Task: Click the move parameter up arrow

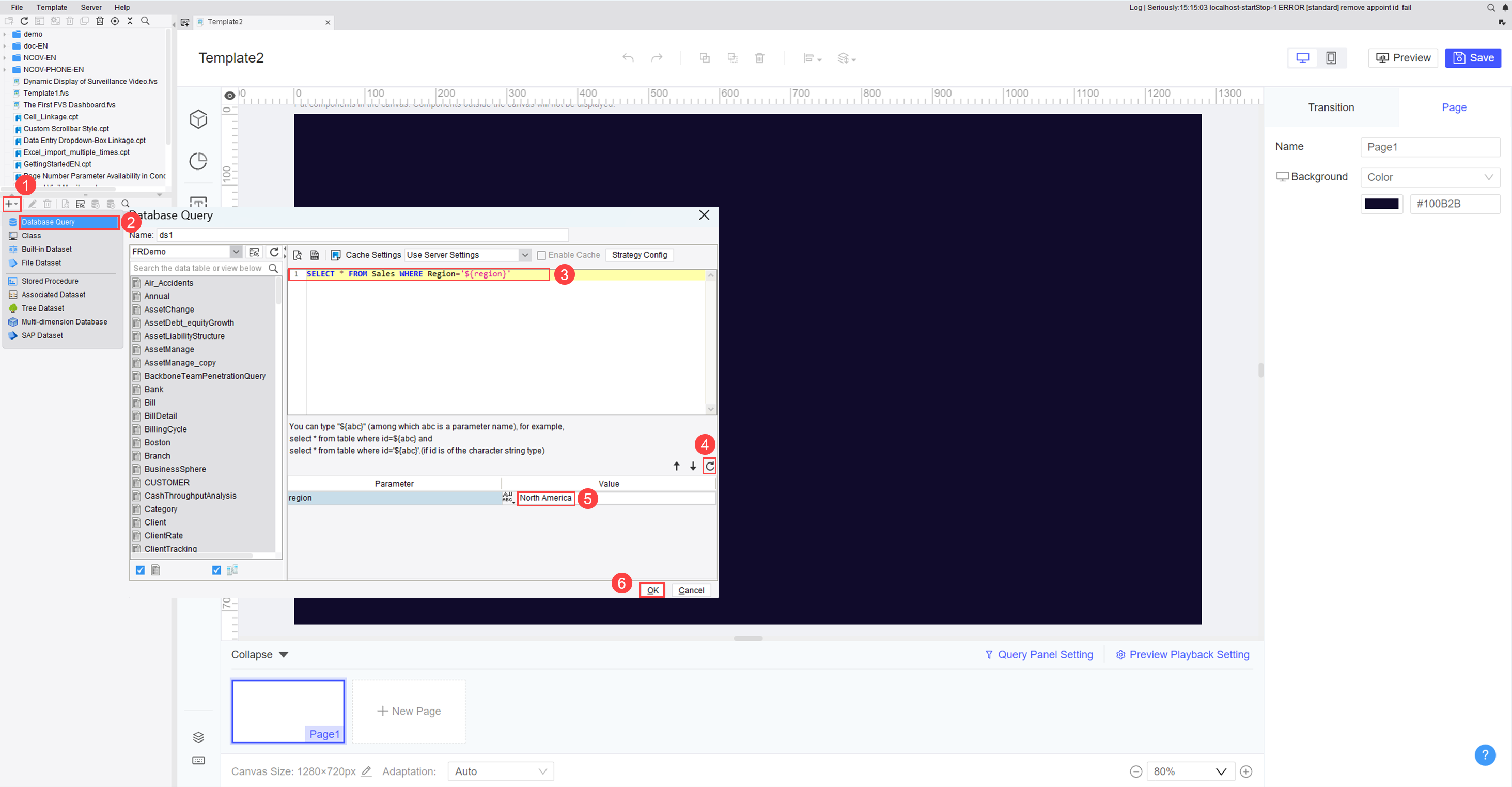Action: (x=676, y=466)
